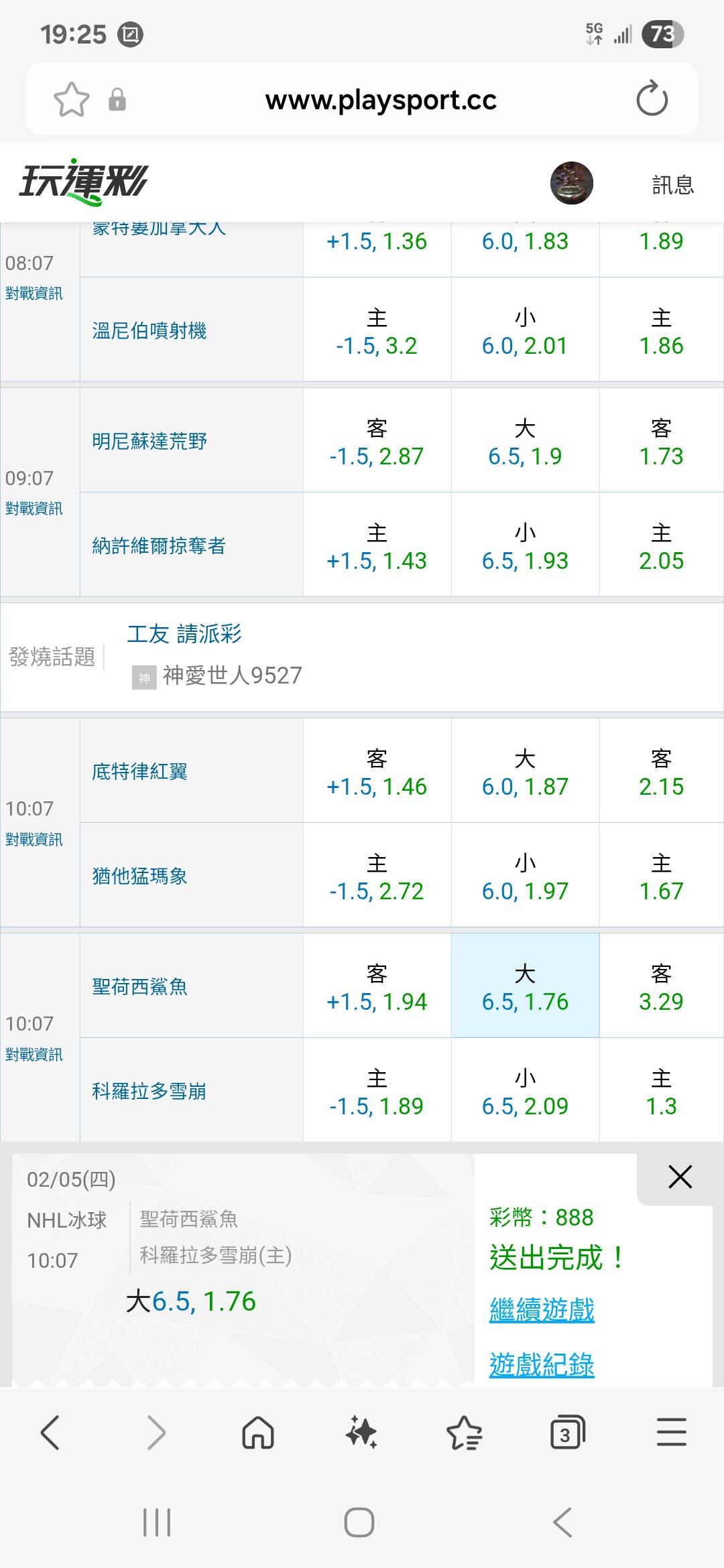724x1568 pixels.
Task: Open browser hamburger menu
Action: [x=671, y=1433]
